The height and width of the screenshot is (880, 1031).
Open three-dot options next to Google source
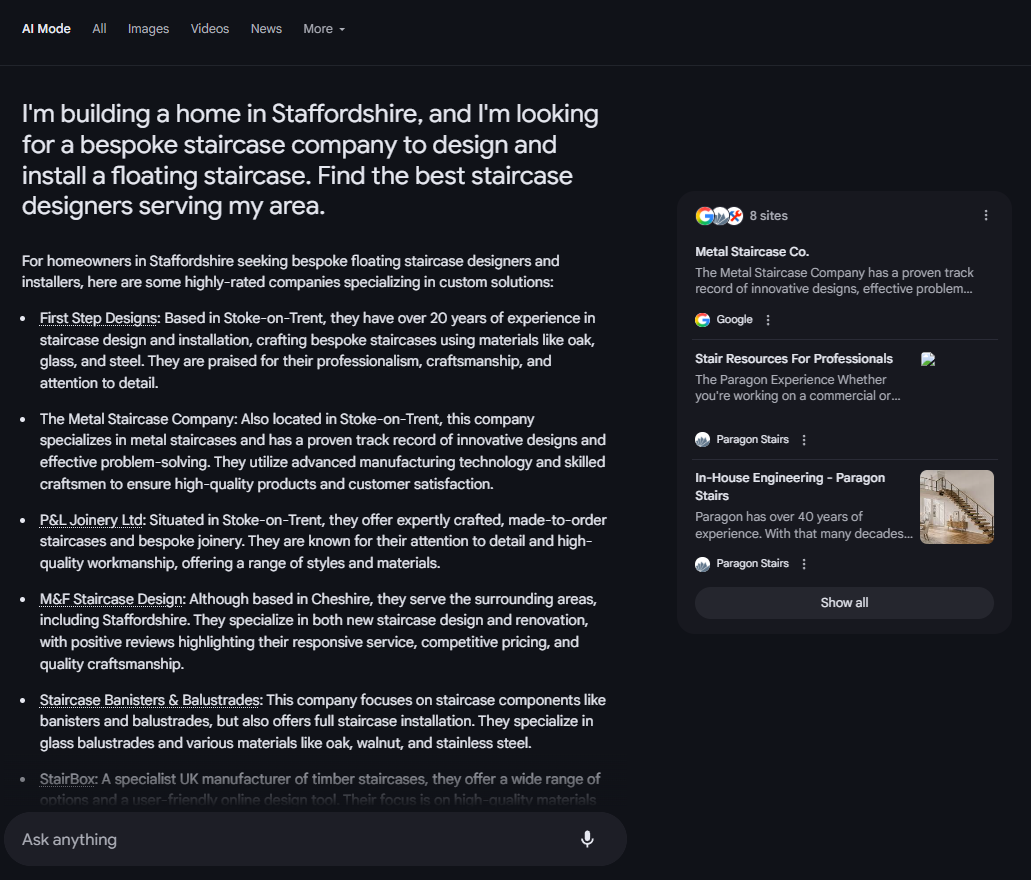pyautogui.click(x=768, y=320)
